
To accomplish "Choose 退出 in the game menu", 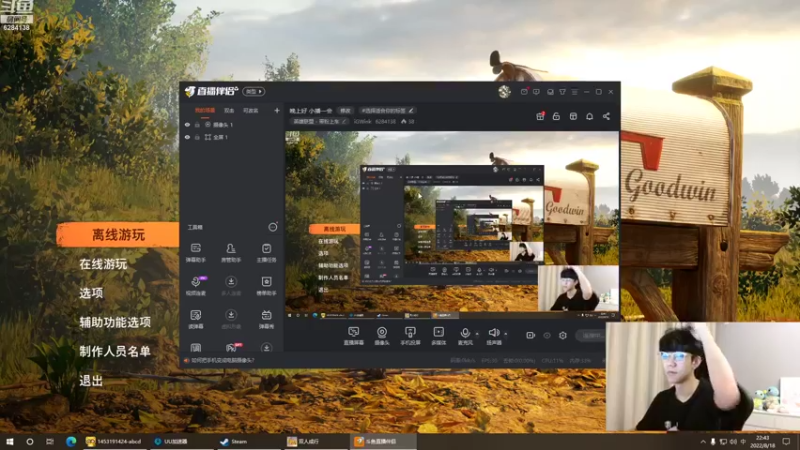I will (x=91, y=380).
